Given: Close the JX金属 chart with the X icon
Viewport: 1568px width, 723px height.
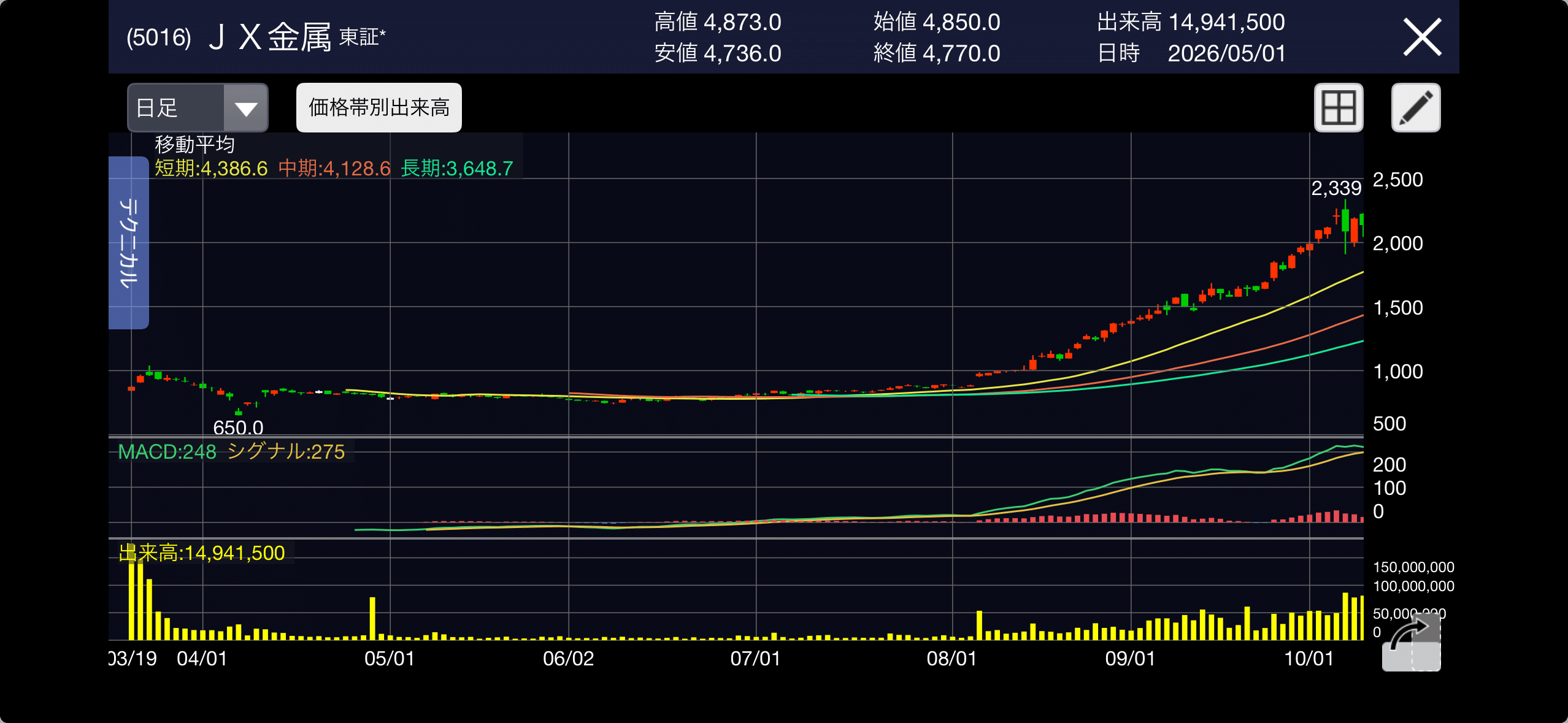Looking at the screenshot, I should pos(1422,37).
